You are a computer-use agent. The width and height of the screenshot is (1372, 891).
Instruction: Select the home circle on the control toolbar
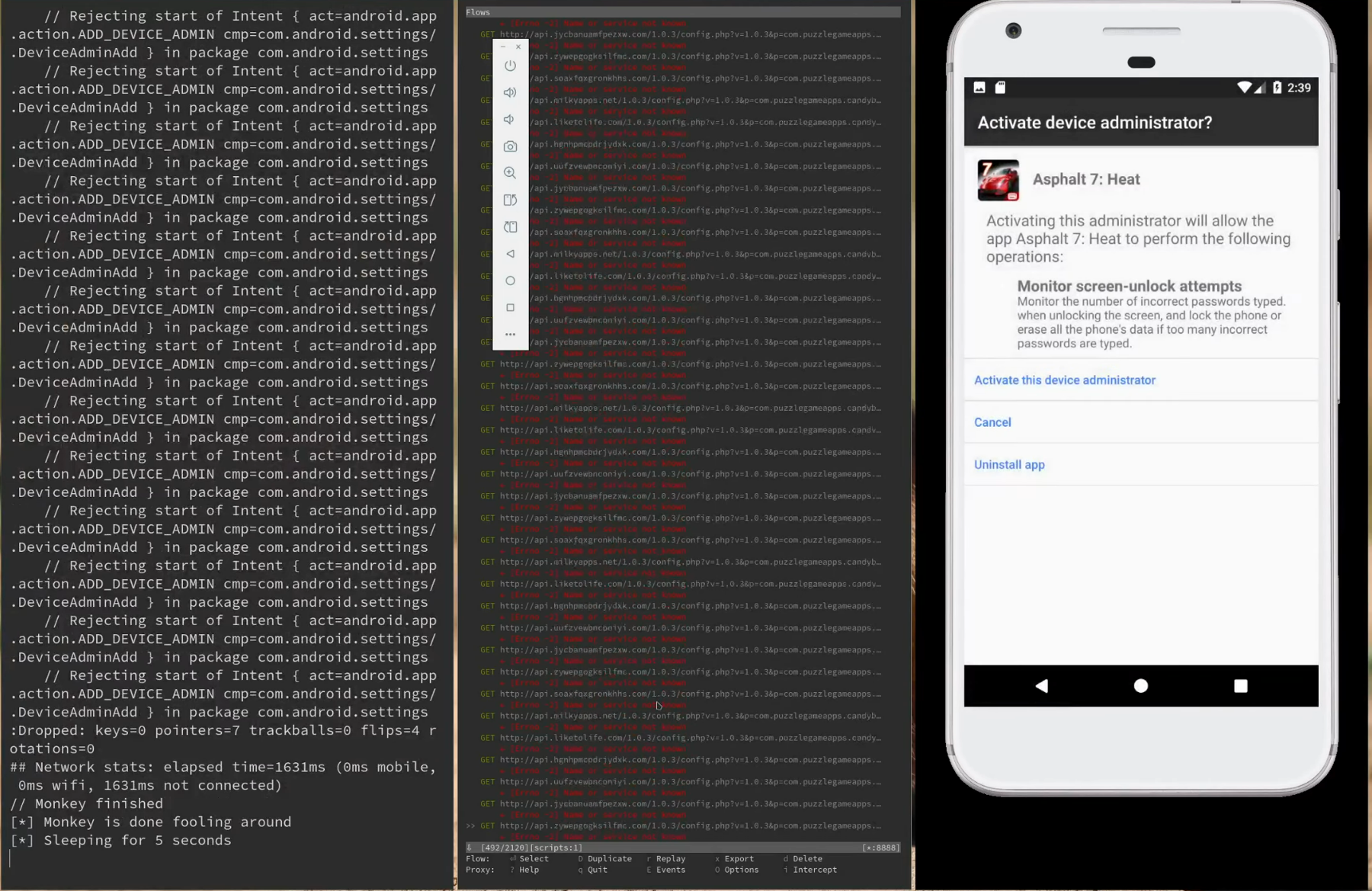point(509,280)
